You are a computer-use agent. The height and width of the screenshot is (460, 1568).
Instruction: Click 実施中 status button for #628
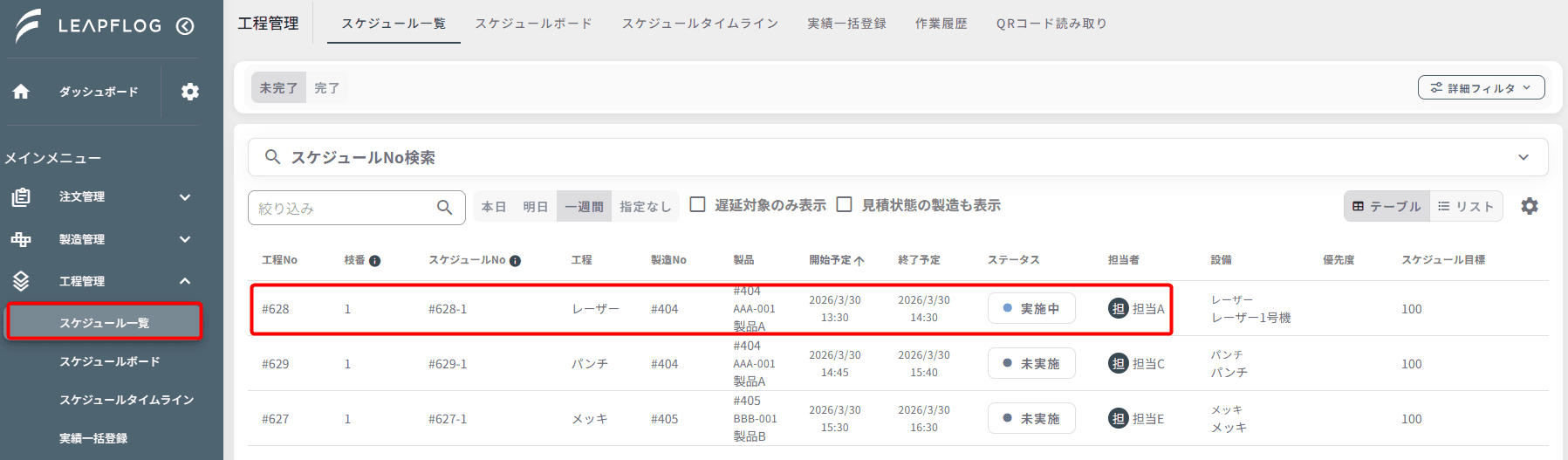pyautogui.click(x=1031, y=308)
